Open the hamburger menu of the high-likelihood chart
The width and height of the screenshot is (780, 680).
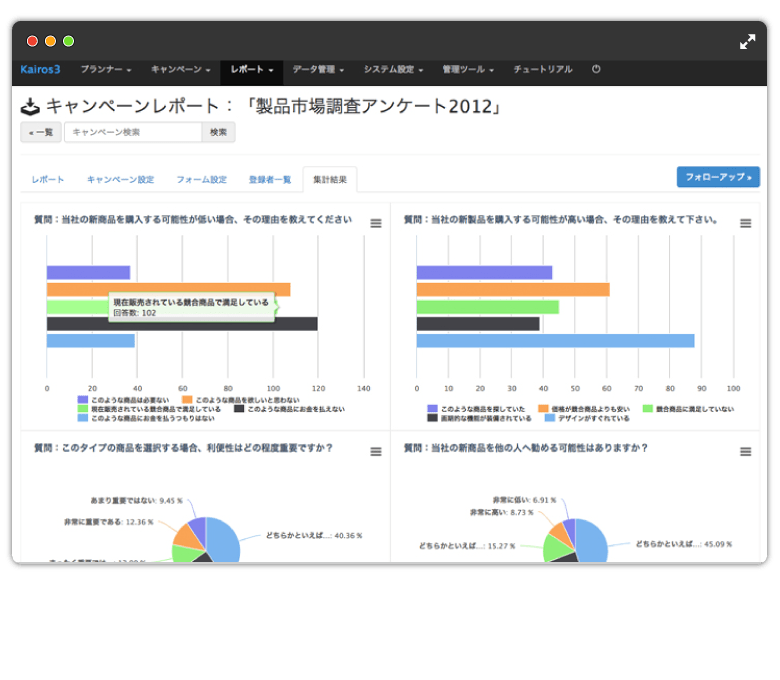(745, 224)
